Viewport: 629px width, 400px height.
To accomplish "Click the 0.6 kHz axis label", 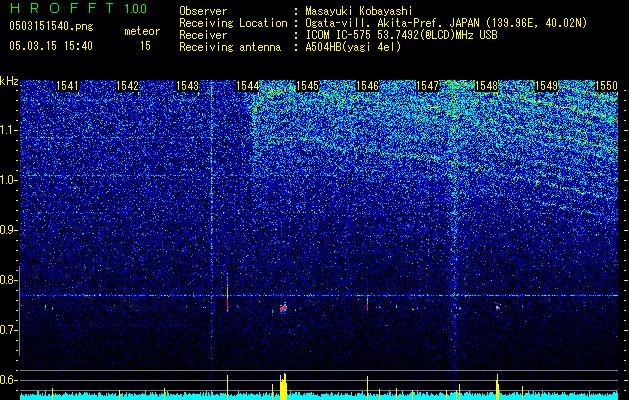I will pos(9,380).
